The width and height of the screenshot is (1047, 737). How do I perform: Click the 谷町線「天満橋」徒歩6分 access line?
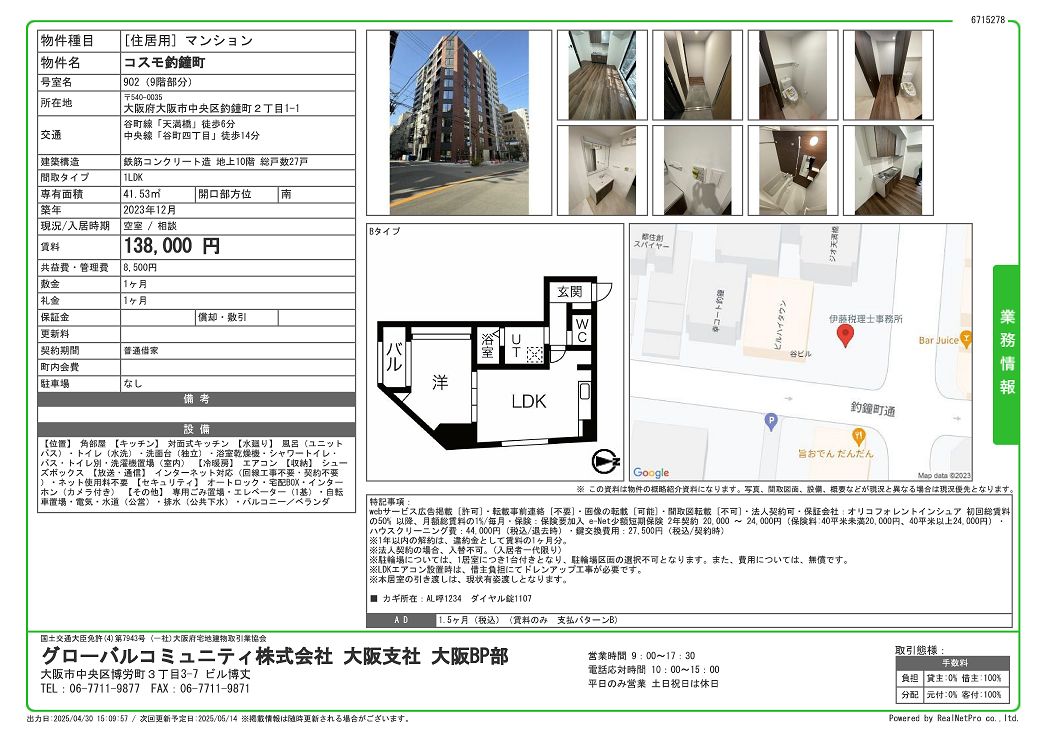tap(180, 124)
